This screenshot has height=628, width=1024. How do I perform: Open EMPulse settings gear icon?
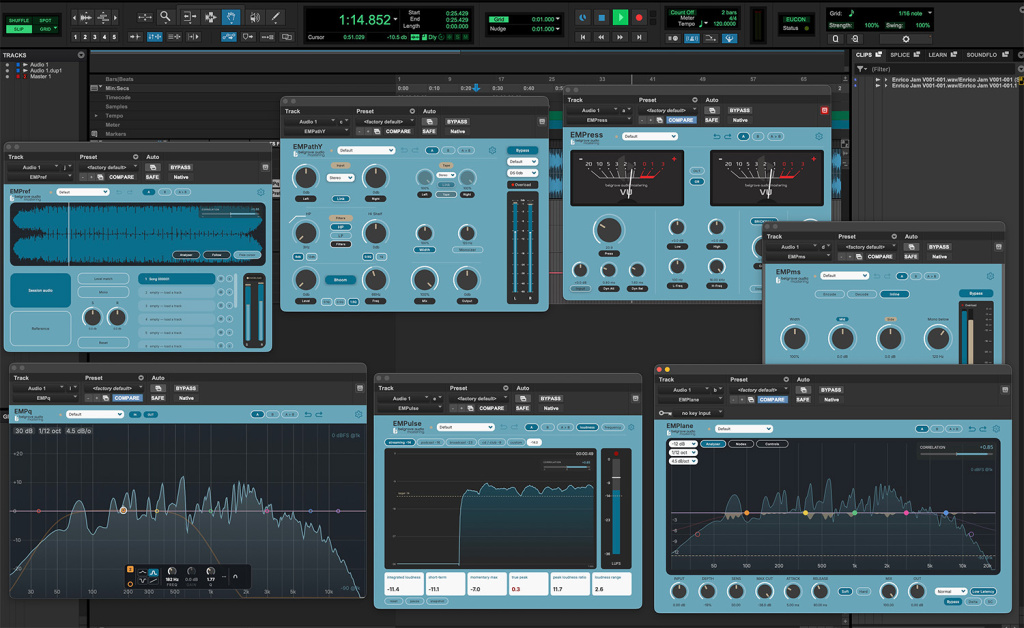(631, 428)
